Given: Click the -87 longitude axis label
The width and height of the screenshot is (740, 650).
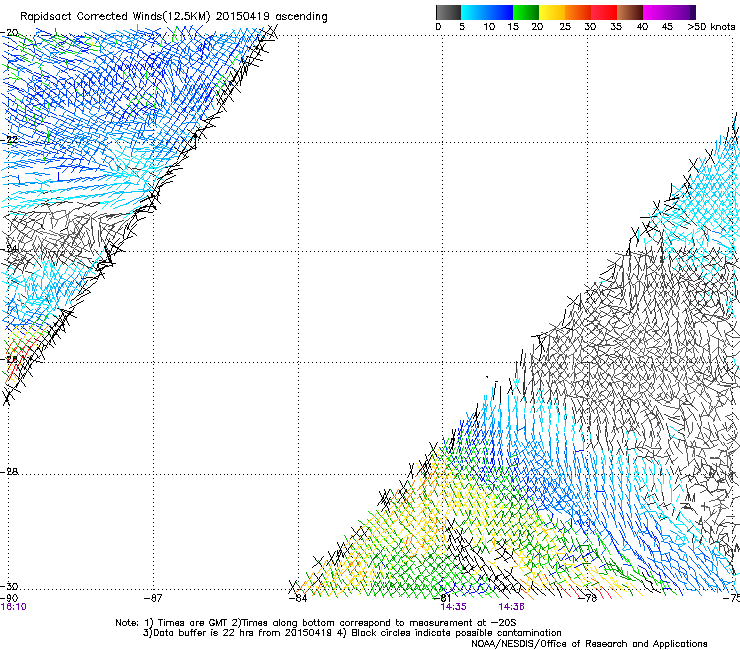Looking at the screenshot, I should 153,598.
